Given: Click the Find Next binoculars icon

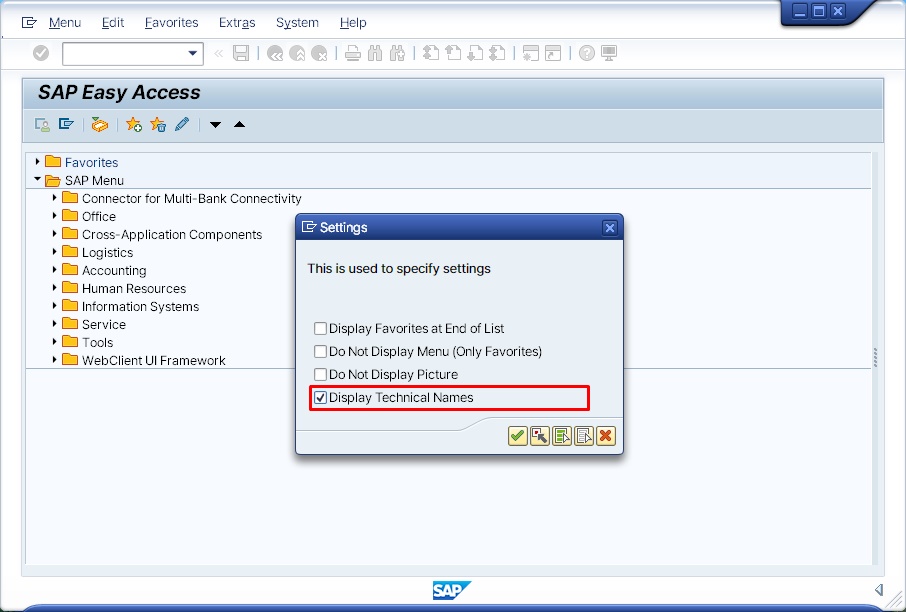Looking at the screenshot, I should (398, 54).
